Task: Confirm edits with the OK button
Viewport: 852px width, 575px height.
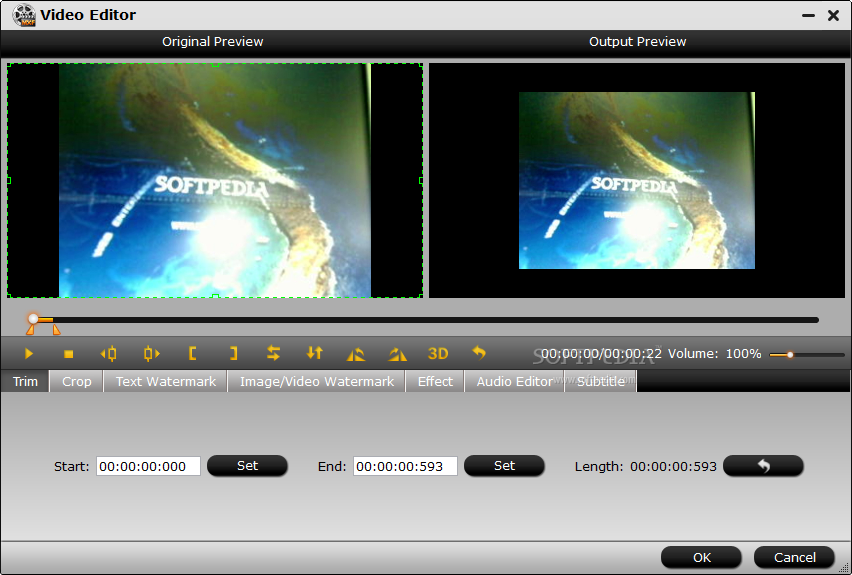Action: 701,557
